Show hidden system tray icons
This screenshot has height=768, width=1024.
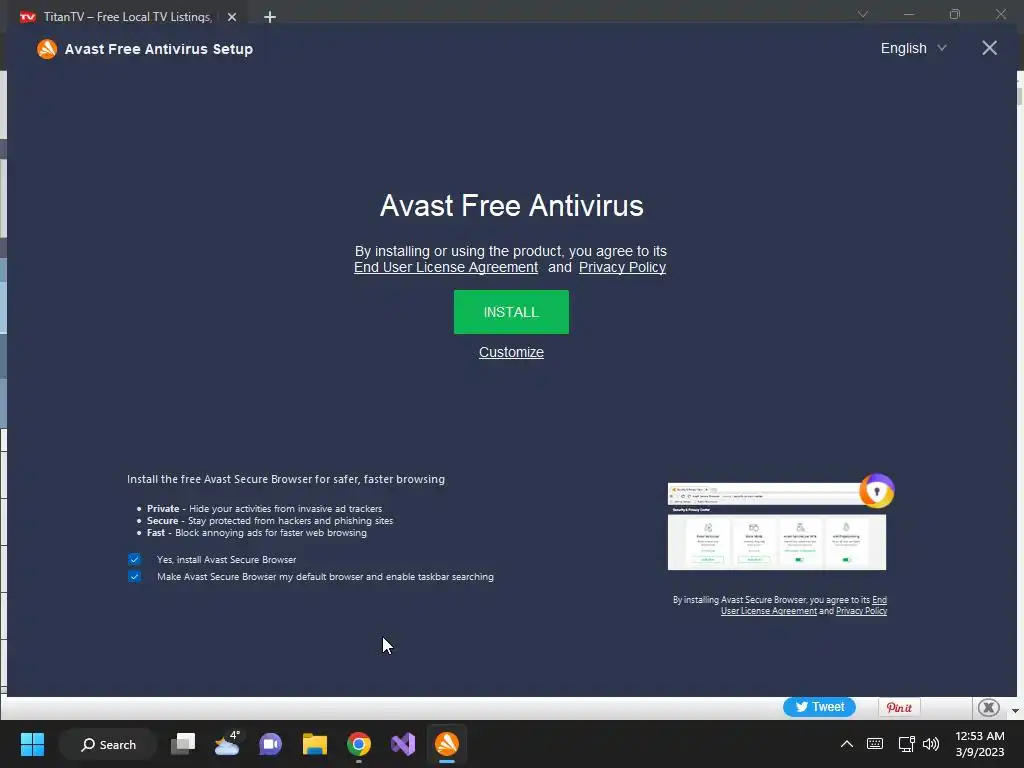tap(846, 744)
